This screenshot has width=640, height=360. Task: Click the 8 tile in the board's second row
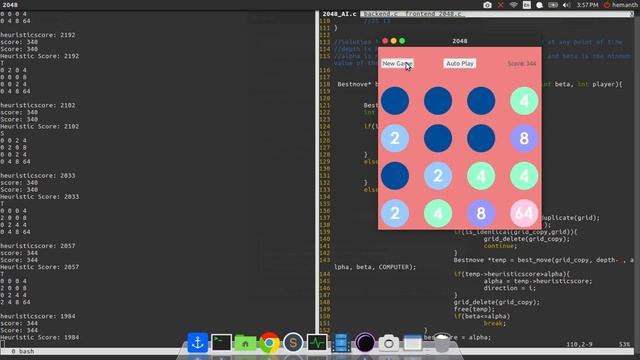pos(524,138)
